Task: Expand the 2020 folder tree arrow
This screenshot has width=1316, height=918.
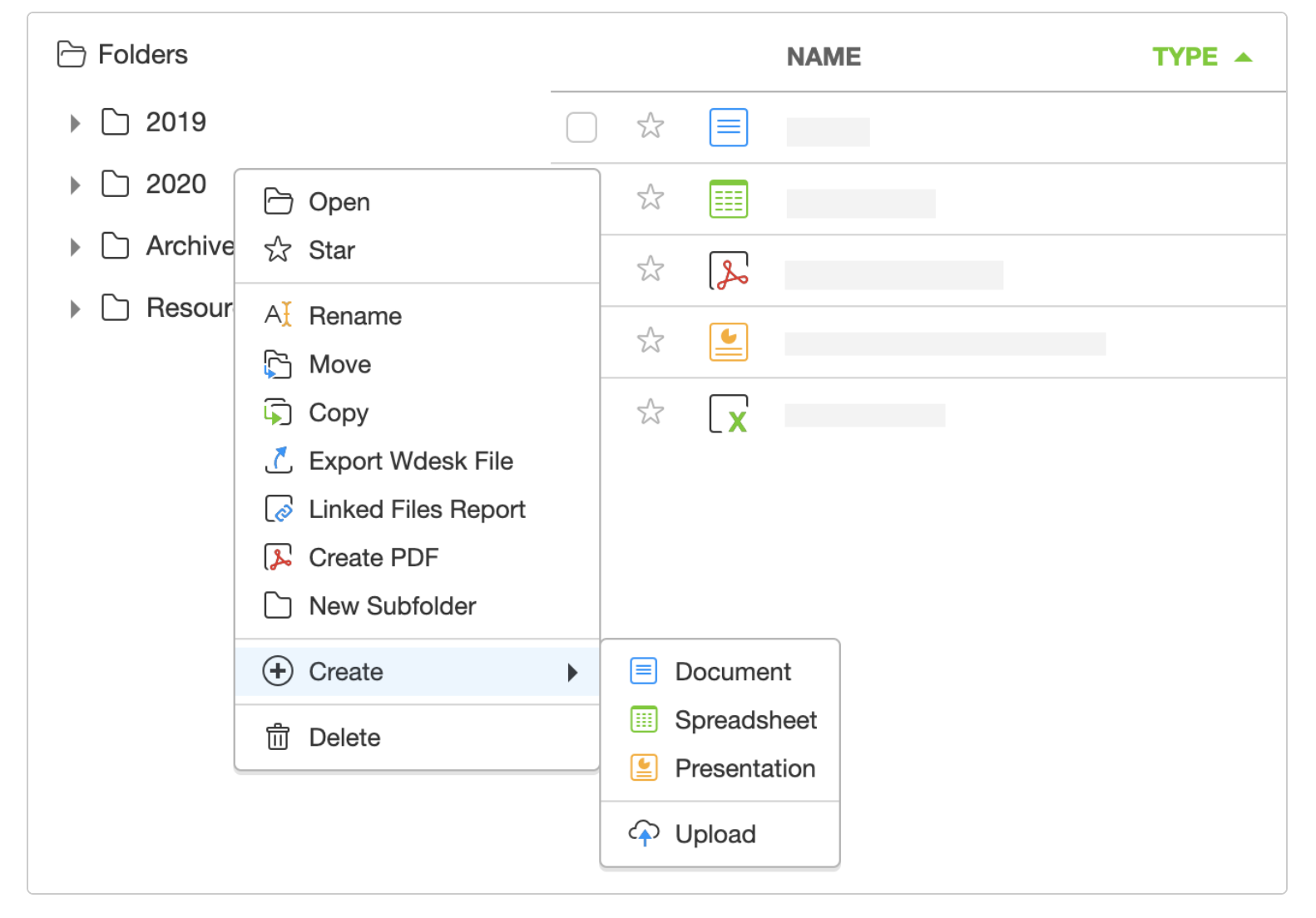Action: 76,185
